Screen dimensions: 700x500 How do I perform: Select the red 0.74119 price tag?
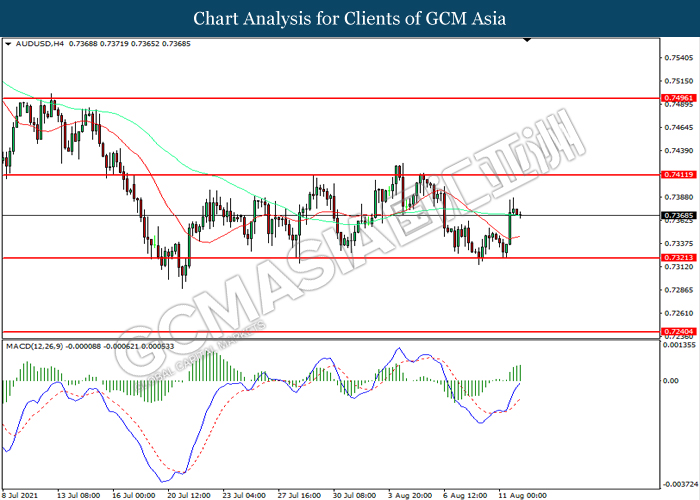(678, 174)
